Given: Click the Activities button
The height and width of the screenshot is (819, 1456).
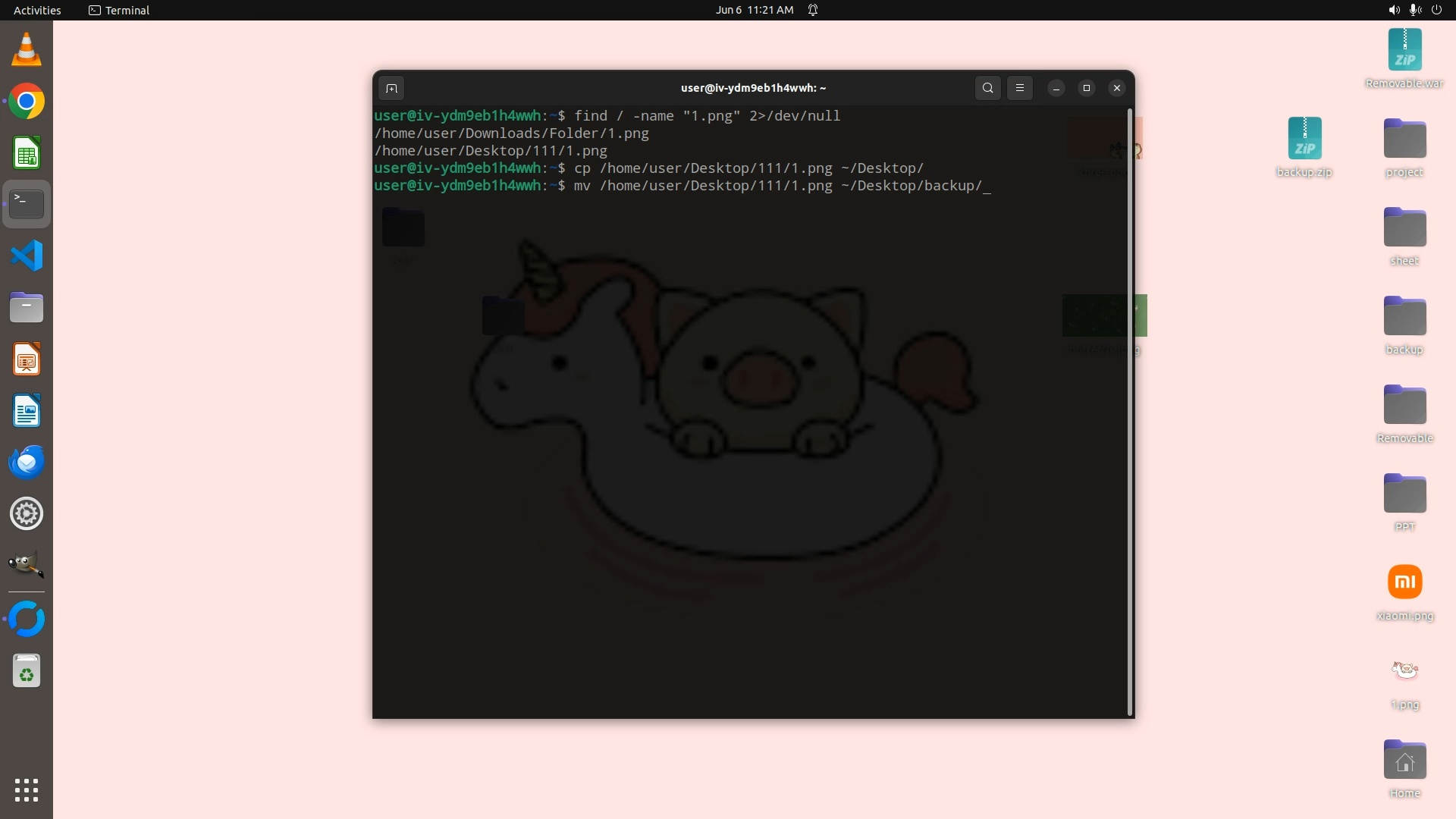Looking at the screenshot, I should pos(37,10).
